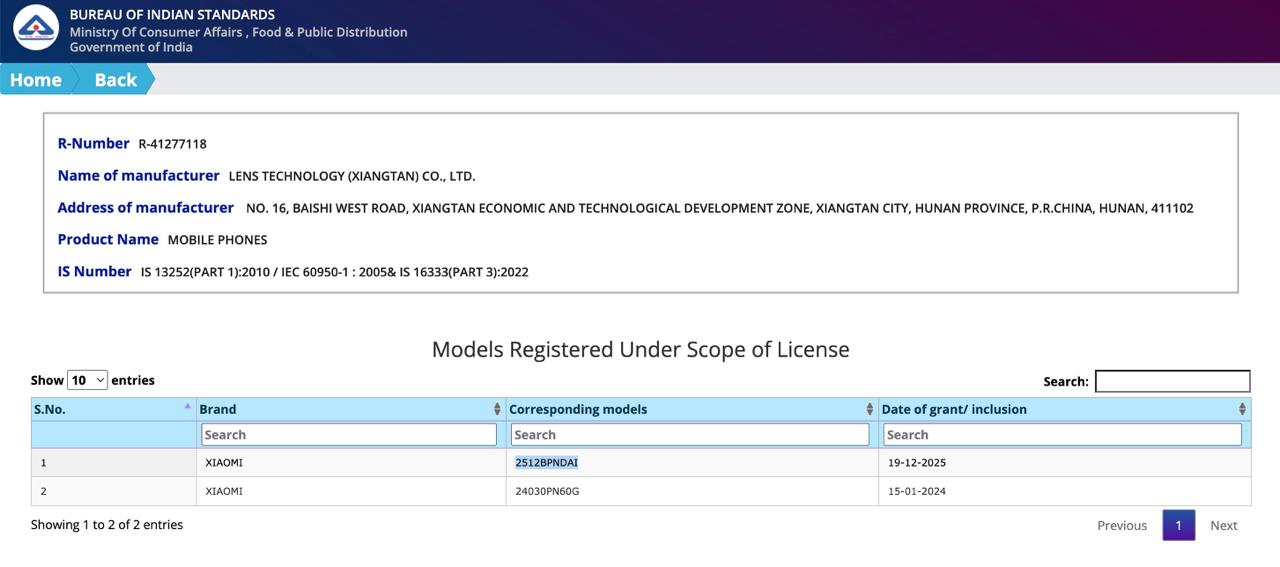
Task: Go to Home in breadcrumb
Action: point(36,80)
